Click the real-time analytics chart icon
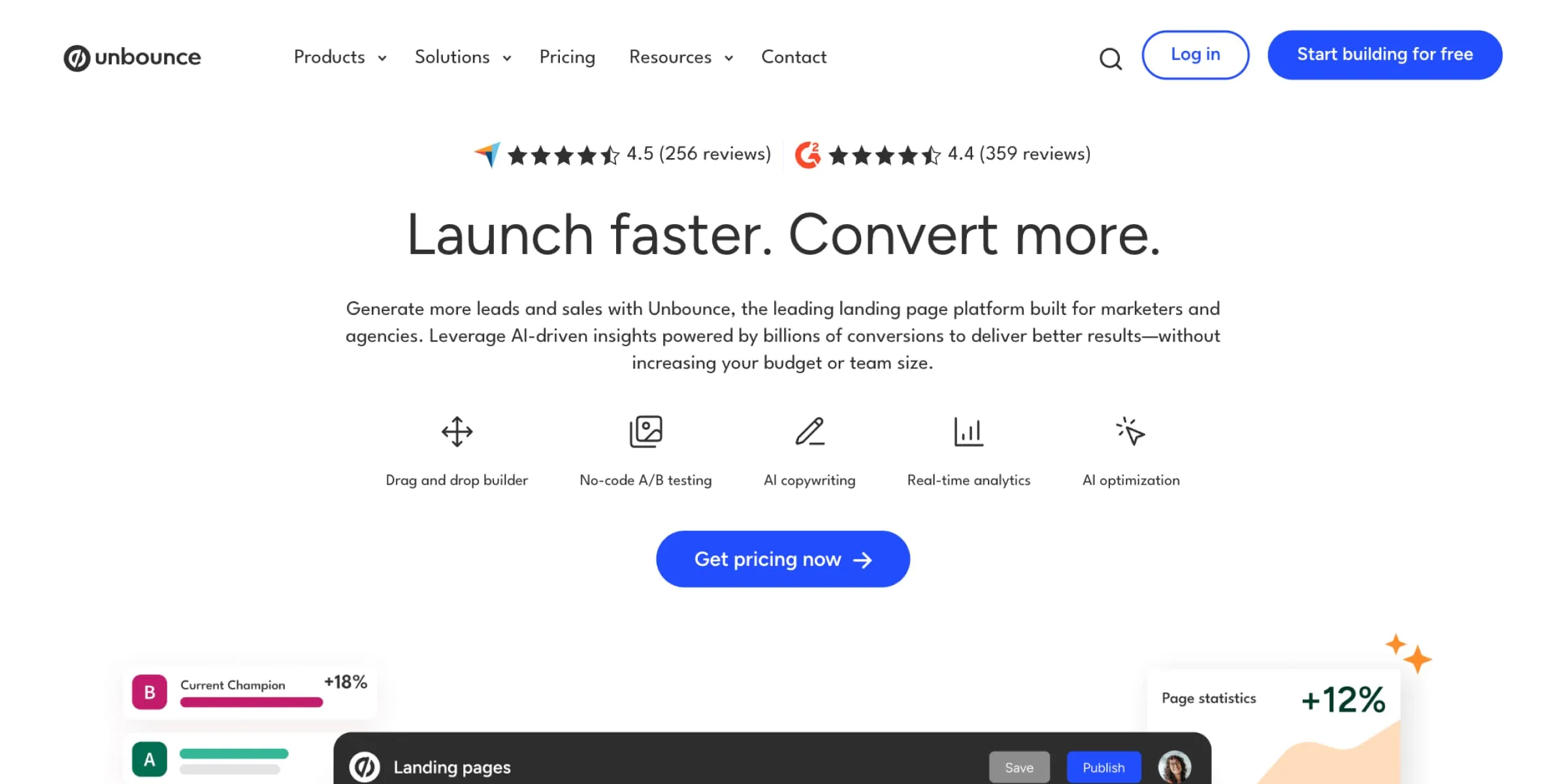Screen dimensions: 1568x784 tap(969, 431)
